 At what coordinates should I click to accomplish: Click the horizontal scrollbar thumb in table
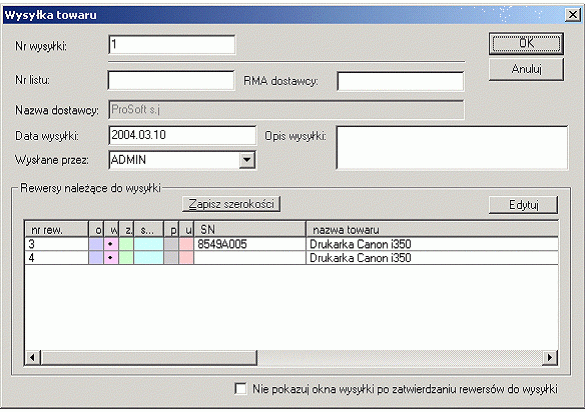[149, 358]
